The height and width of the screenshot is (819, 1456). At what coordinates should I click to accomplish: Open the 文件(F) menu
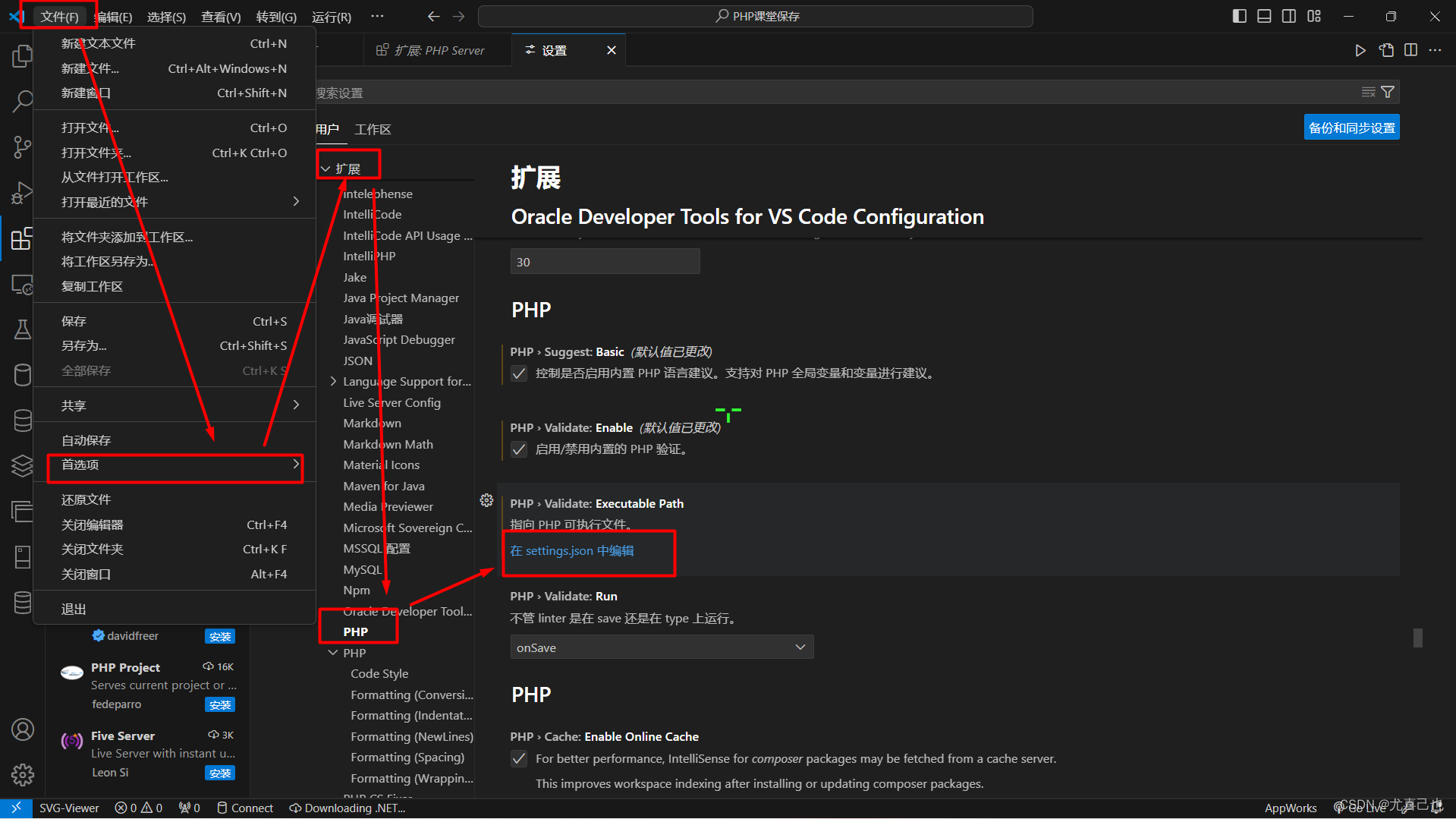tap(59, 17)
